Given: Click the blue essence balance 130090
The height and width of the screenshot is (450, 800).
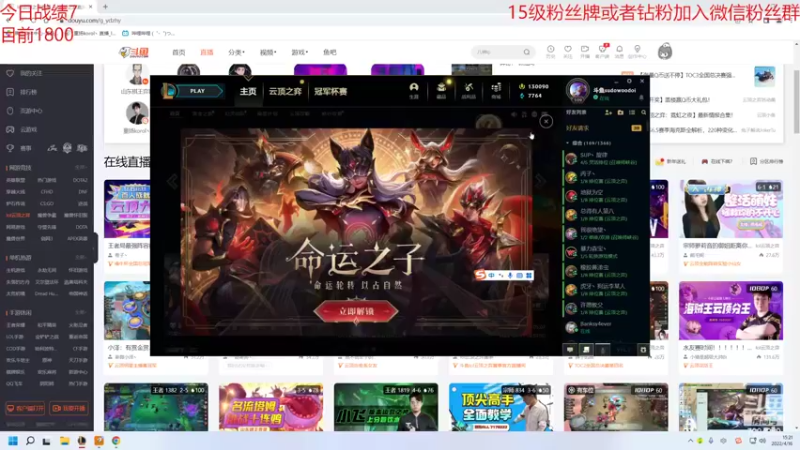Looking at the screenshot, I should pyautogui.click(x=534, y=86).
